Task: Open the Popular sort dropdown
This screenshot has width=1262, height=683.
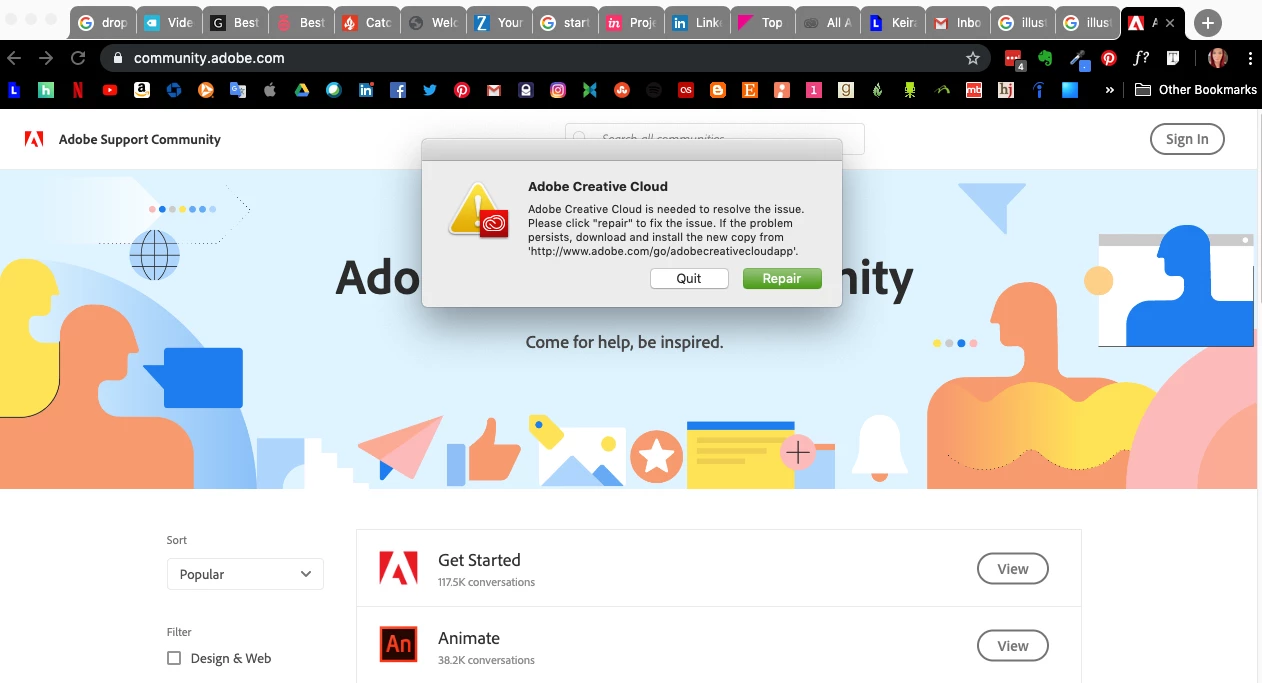Action: tap(245, 574)
